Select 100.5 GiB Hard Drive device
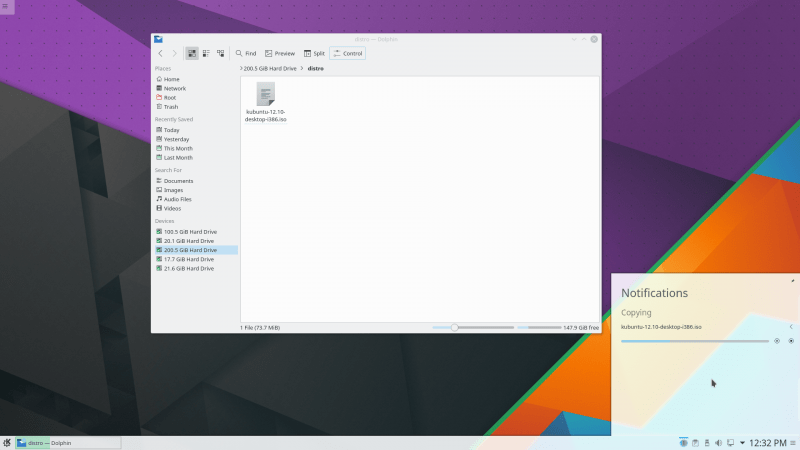The width and height of the screenshot is (800, 450). coord(188,232)
